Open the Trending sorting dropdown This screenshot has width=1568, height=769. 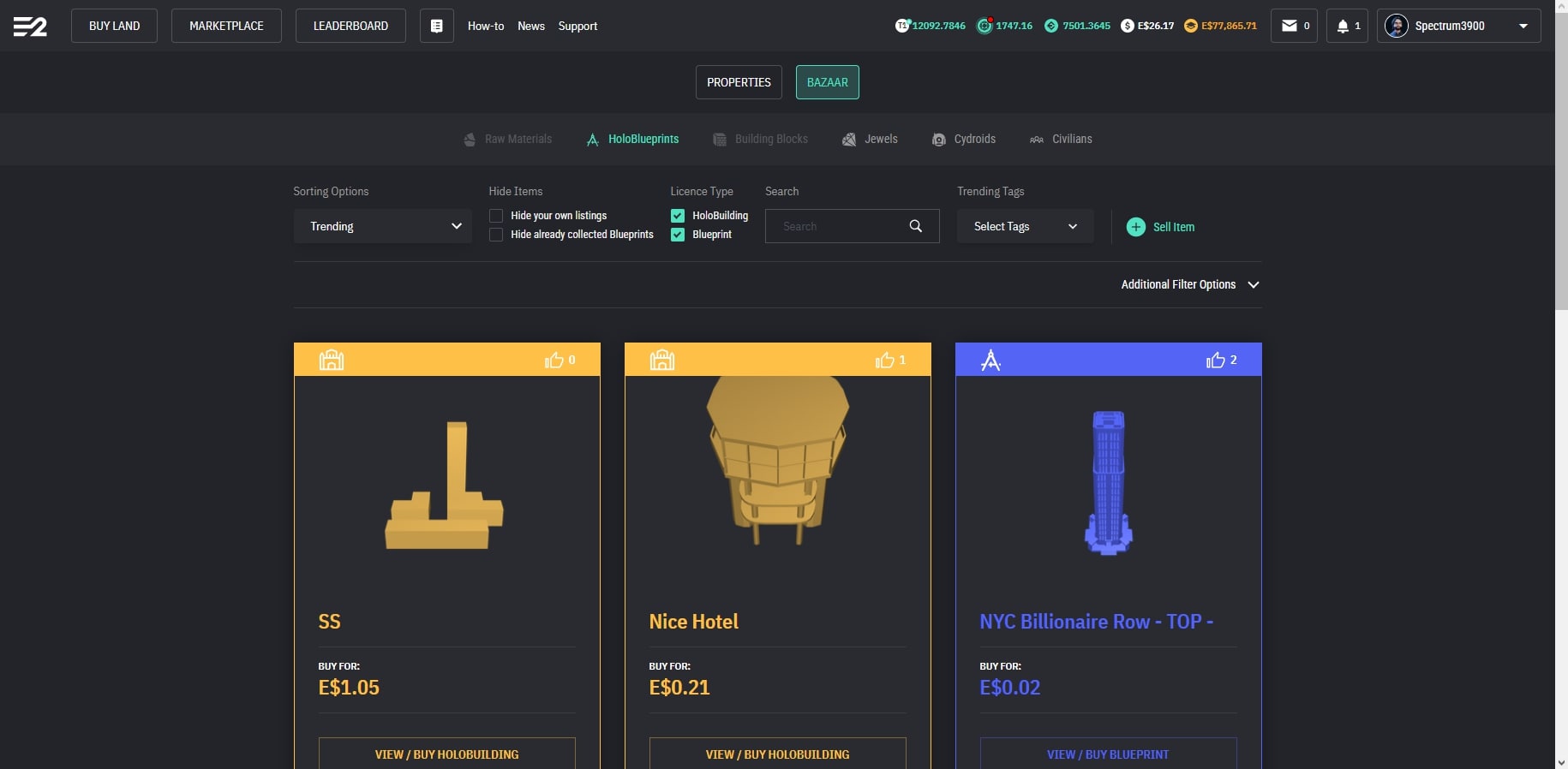[x=382, y=226]
